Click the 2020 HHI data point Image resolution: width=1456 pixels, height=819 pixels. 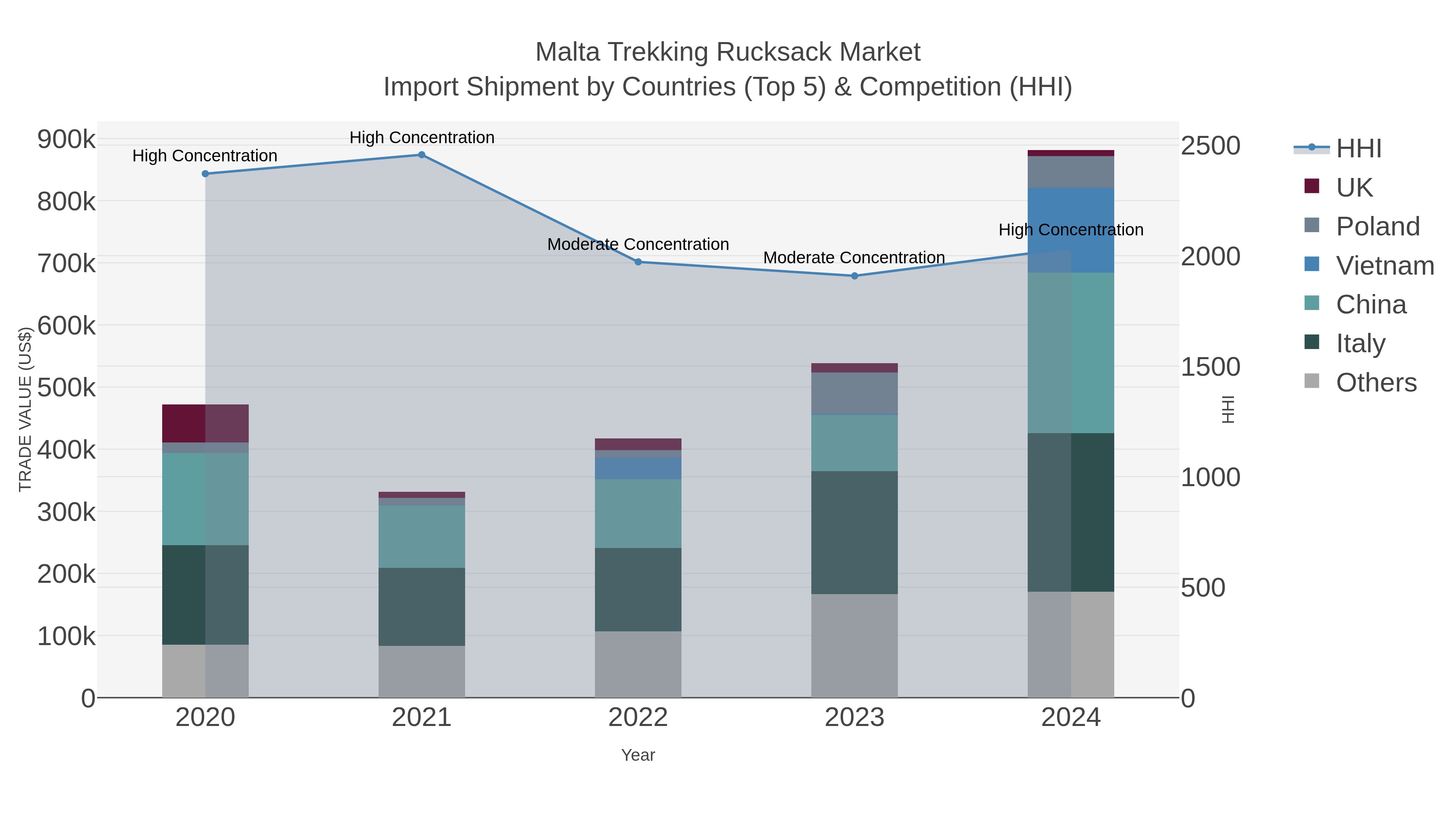click(x=205, y=174)
